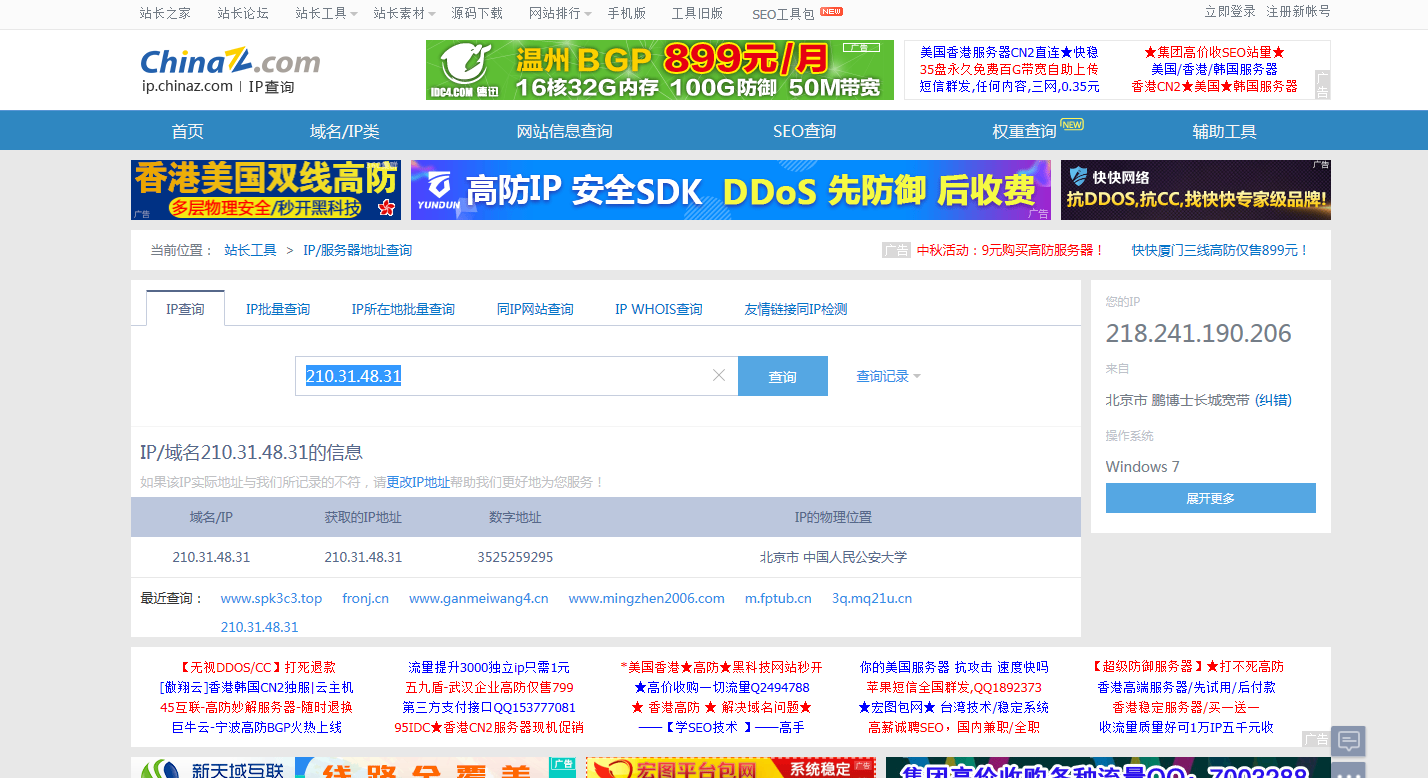This screenshot has width=1428, height=778.
Task: Click the 快快网络 抗DDOS banner ad
Action: click(1196, 190)
